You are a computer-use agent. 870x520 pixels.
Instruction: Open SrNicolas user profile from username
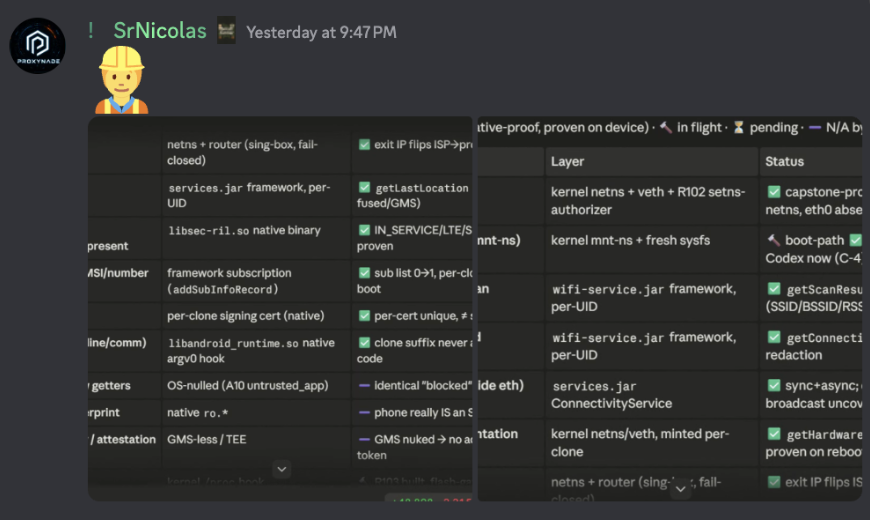[x=160, y=31]
